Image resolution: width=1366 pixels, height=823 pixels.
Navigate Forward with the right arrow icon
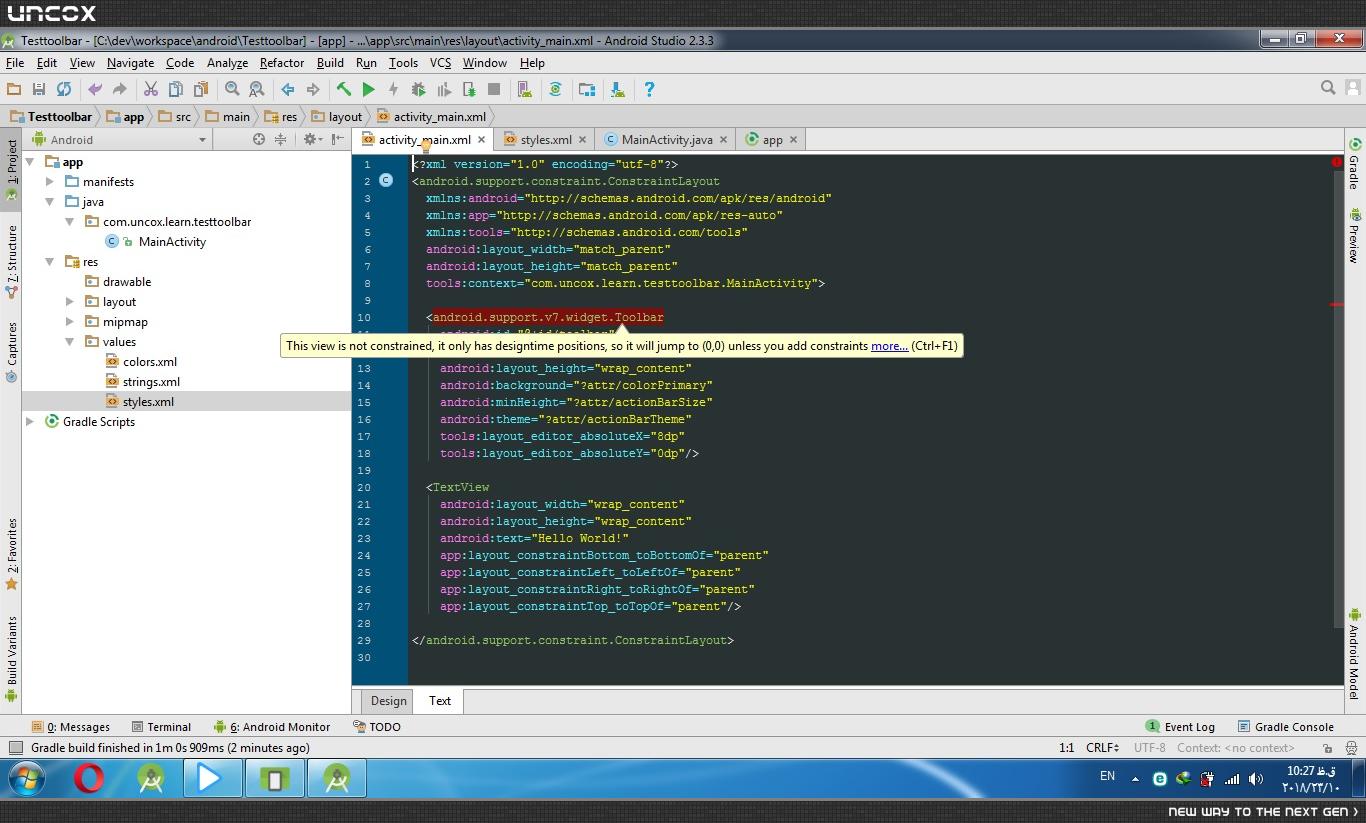click(x=313, y=89)
